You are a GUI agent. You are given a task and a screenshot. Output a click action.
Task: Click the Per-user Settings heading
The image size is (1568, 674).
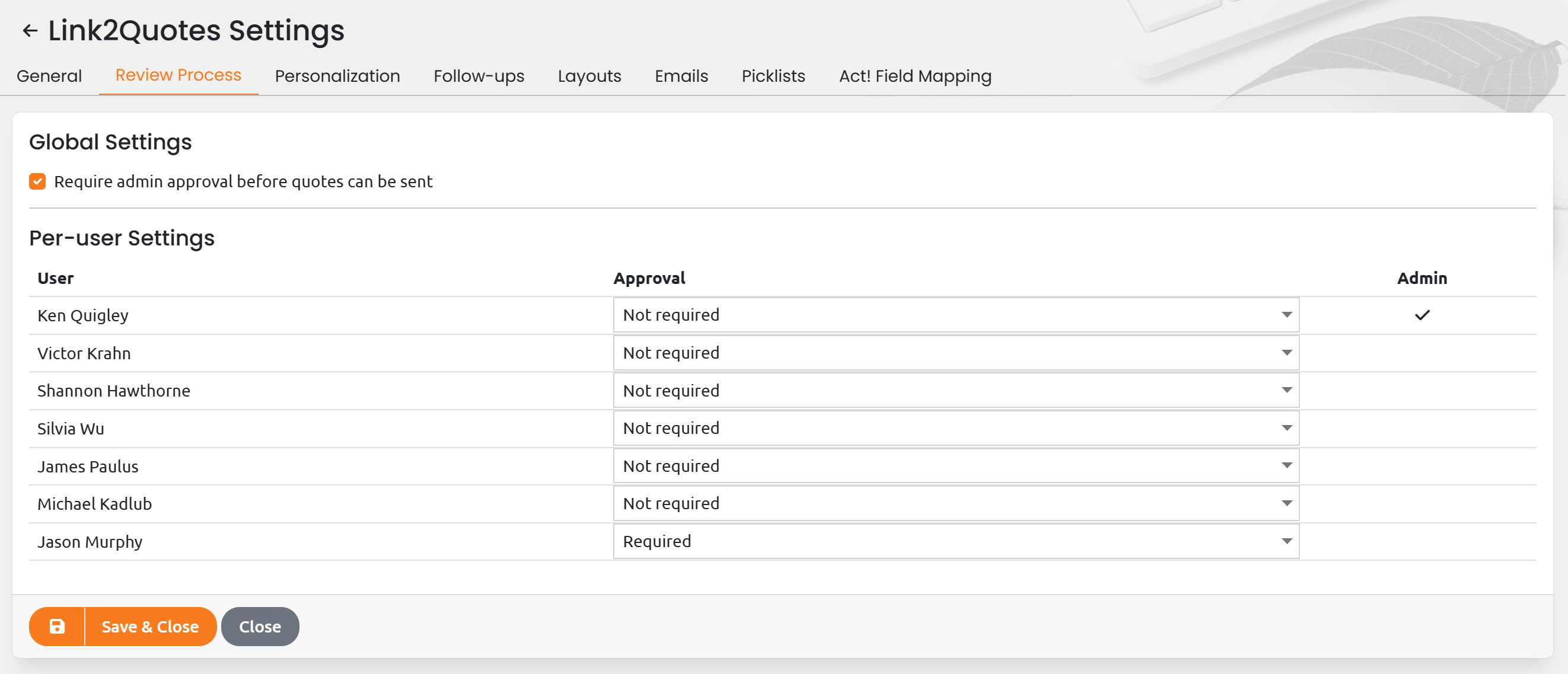(x=122, y=238)
